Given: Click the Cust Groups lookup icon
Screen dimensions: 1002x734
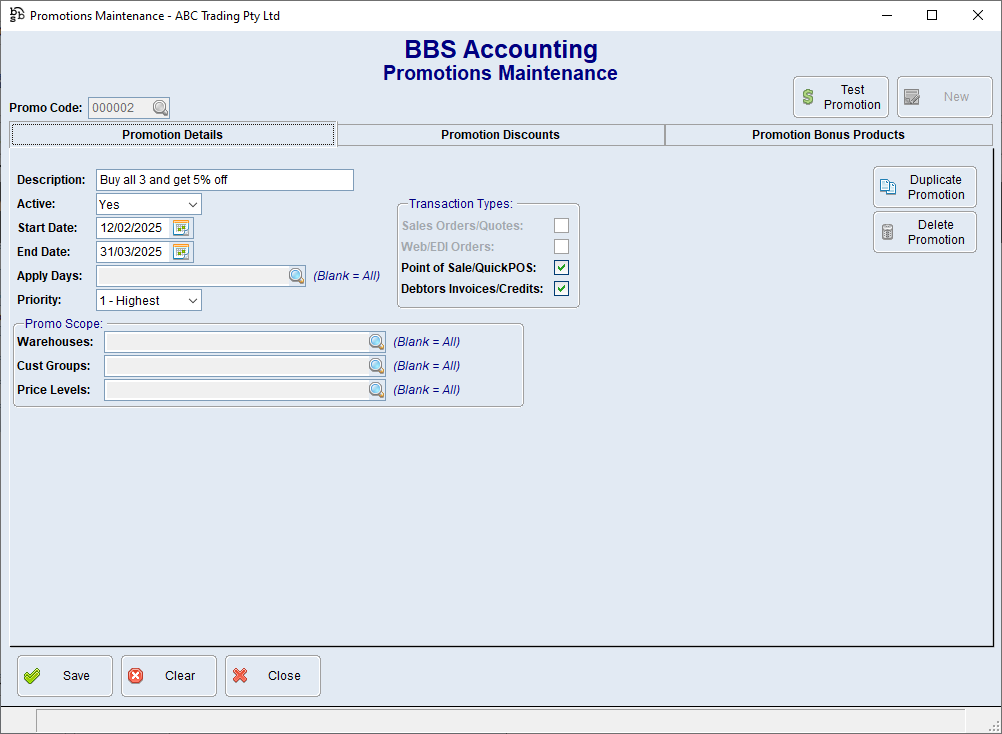Looking at the screenshot, I should click(x=376, y=366).
